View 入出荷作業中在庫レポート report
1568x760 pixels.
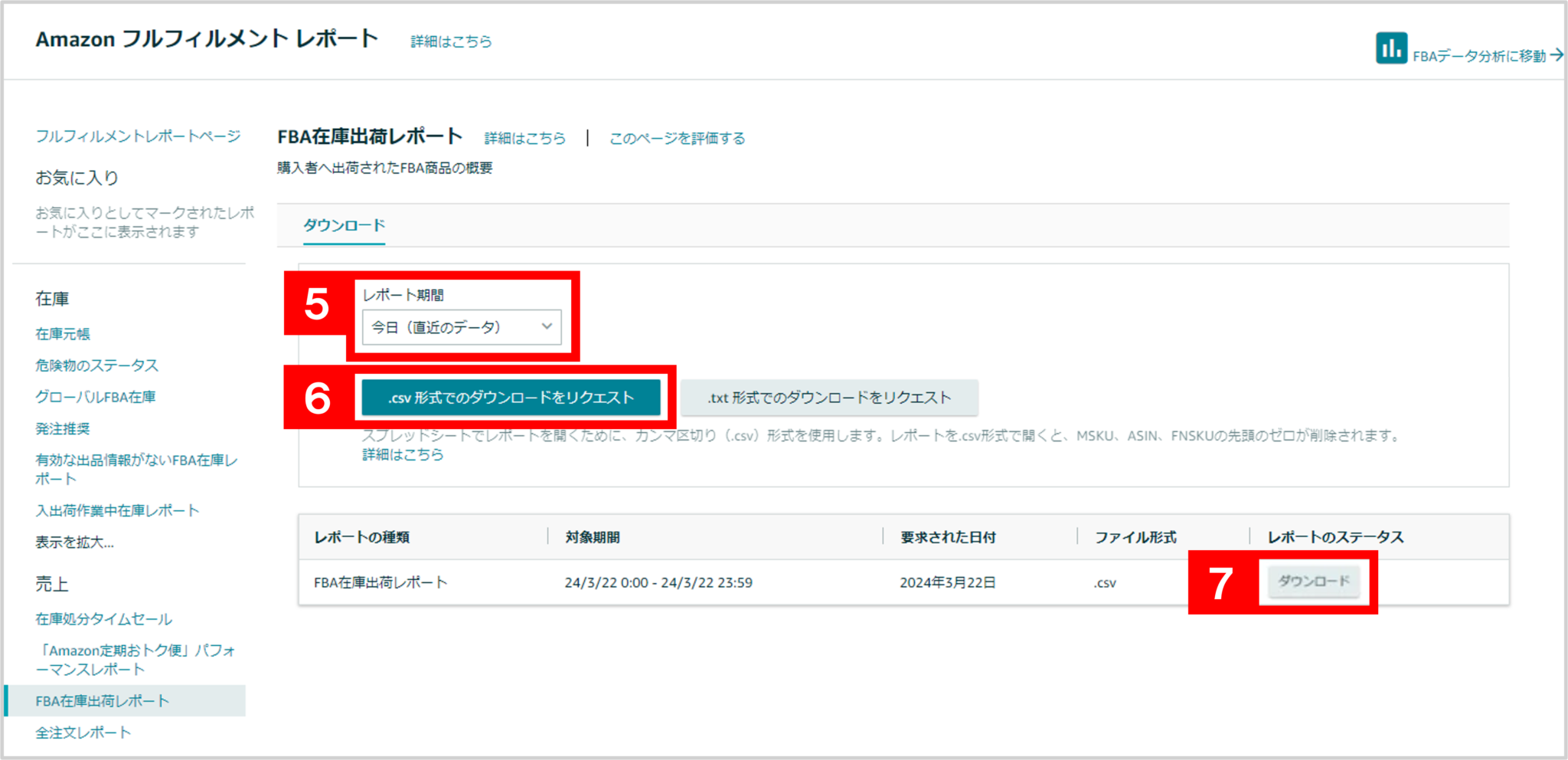point(116,509)
